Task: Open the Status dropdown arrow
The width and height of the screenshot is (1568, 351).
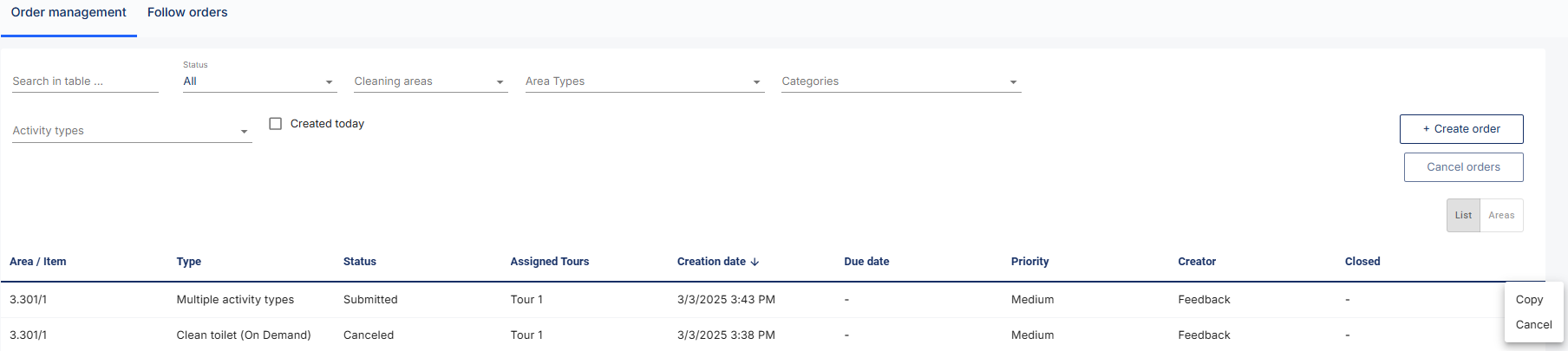Action: [329, 82]
